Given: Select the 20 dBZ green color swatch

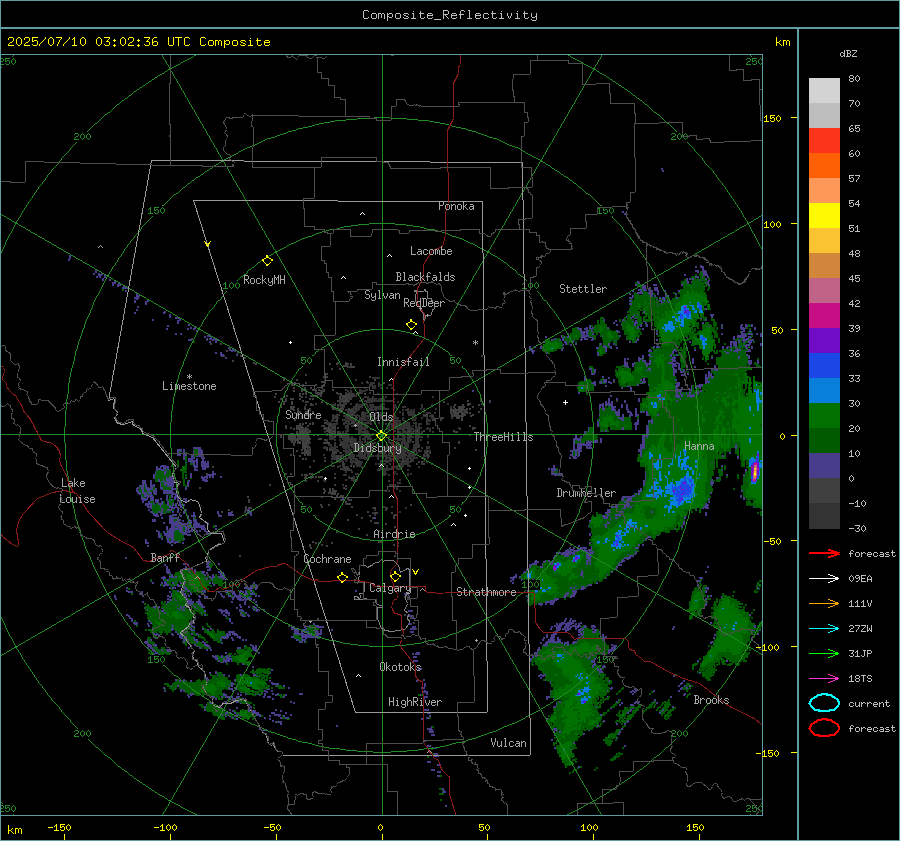Looking at the screenshot, I should 824,416.
